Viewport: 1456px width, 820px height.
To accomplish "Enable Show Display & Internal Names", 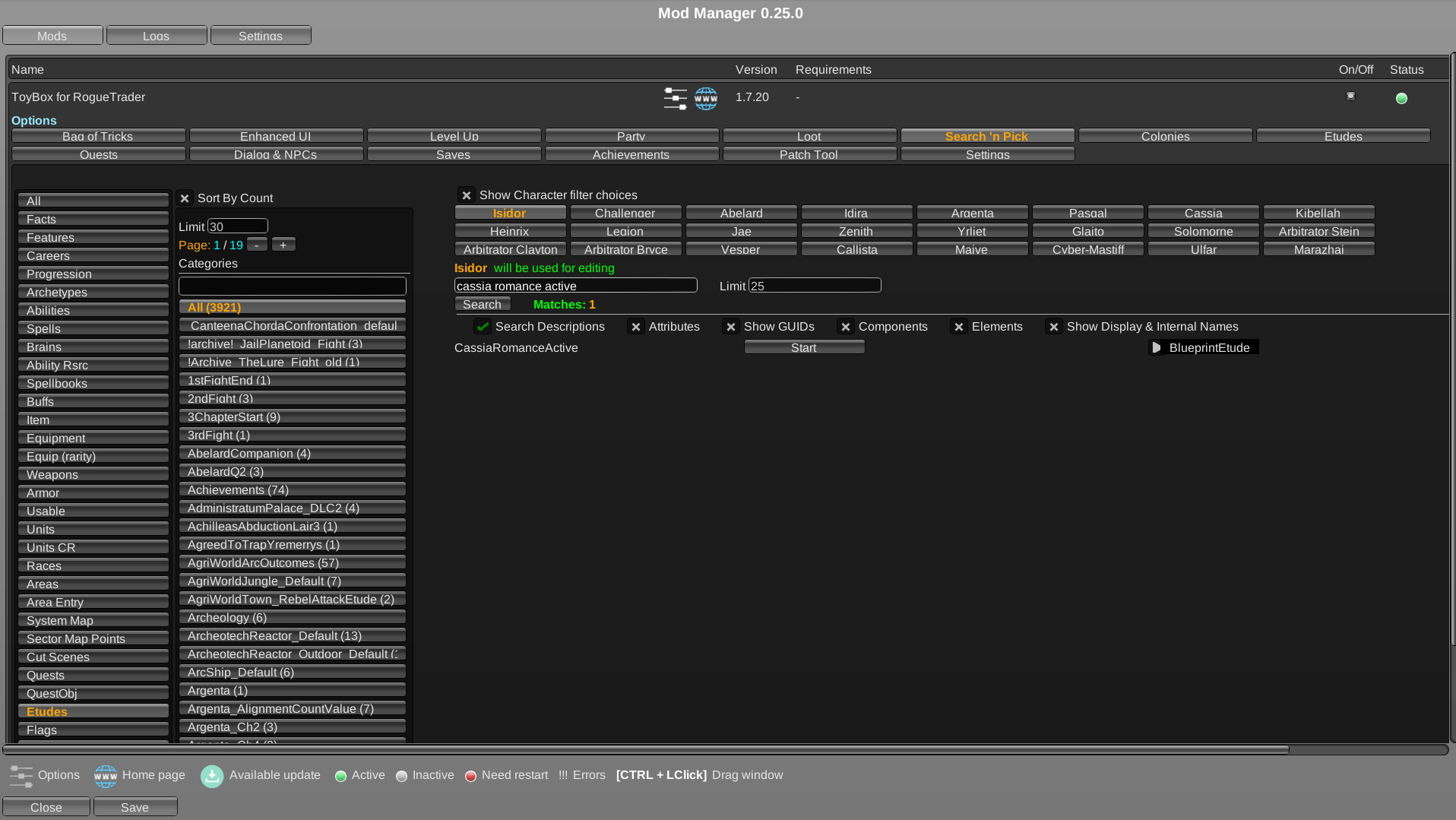I will point(1054,327).
